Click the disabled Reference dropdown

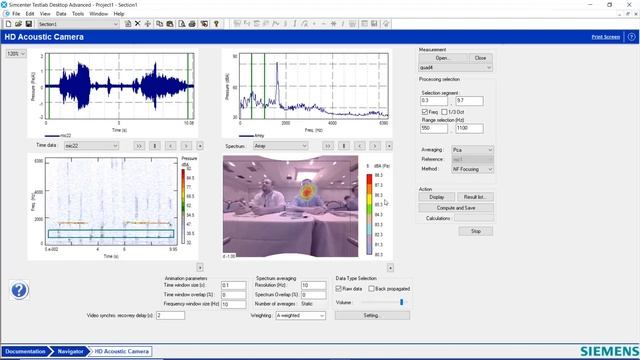[472, 160]
